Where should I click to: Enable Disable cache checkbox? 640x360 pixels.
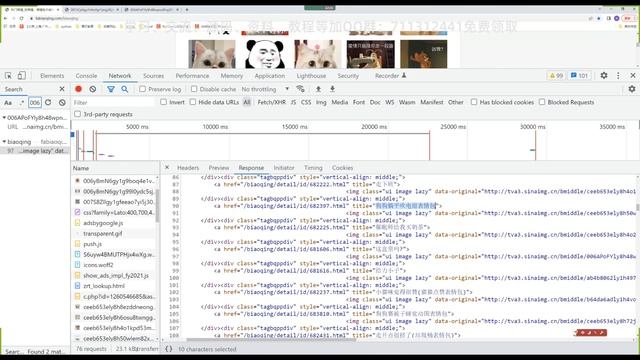click(x=194, y=89)
